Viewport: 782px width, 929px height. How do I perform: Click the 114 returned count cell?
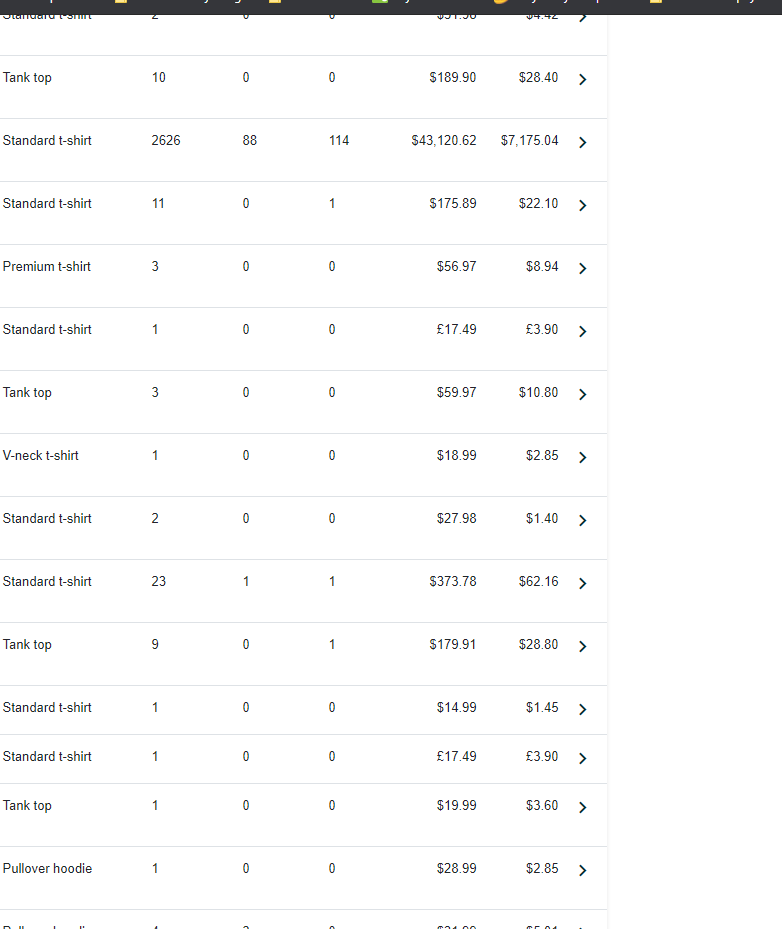(x=339, y=140)
